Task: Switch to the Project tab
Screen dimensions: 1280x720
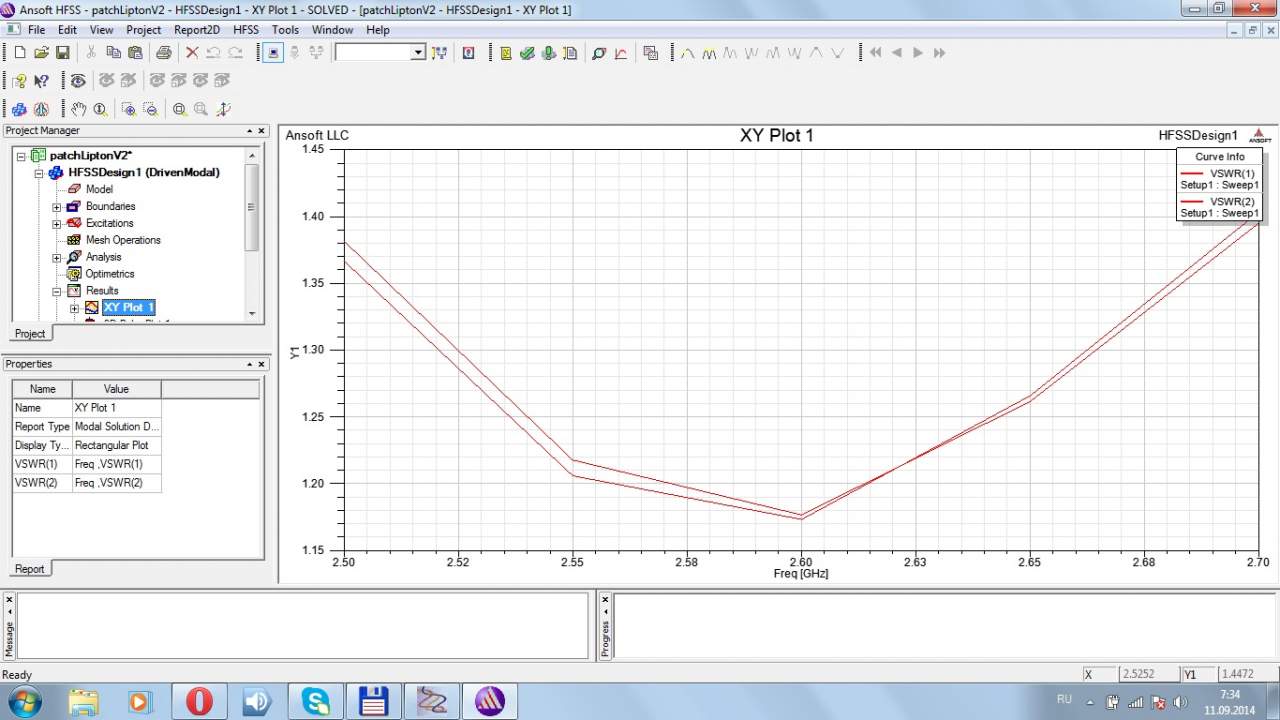Action: [30, 333]
